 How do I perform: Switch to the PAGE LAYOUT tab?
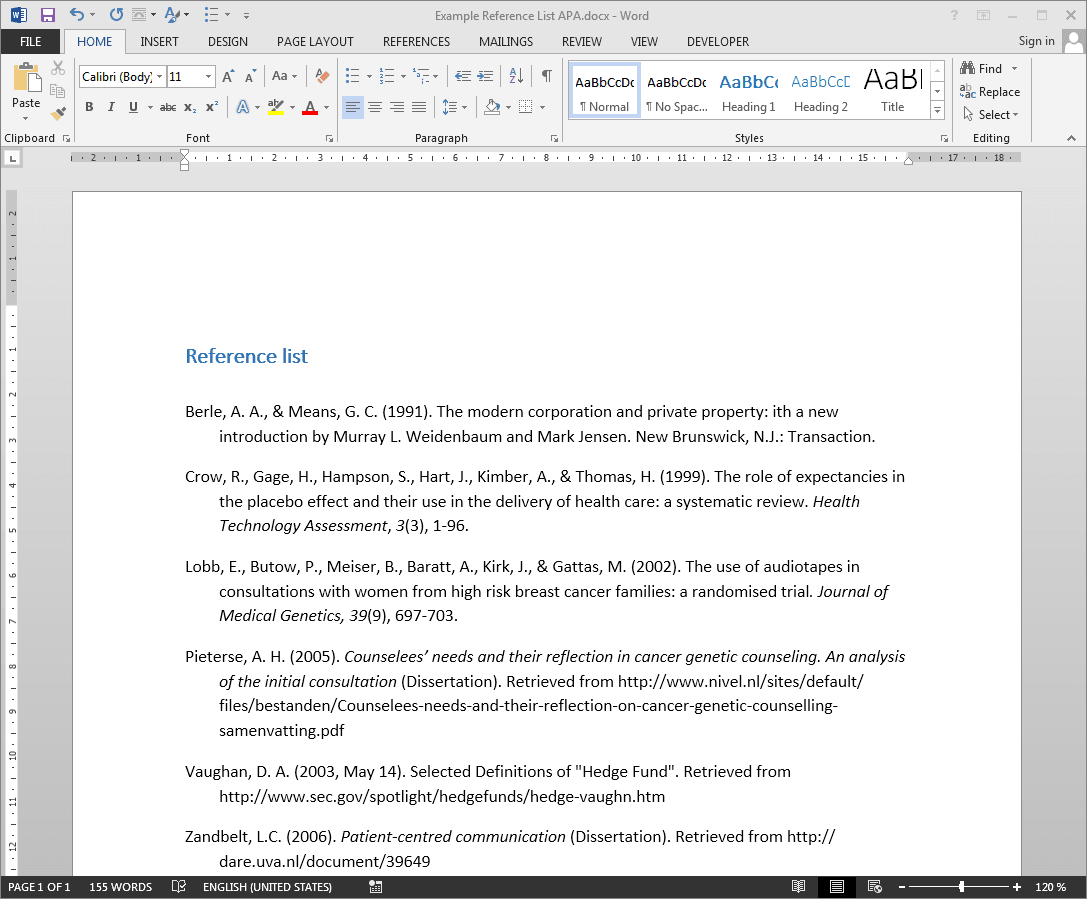click(315, 42)
